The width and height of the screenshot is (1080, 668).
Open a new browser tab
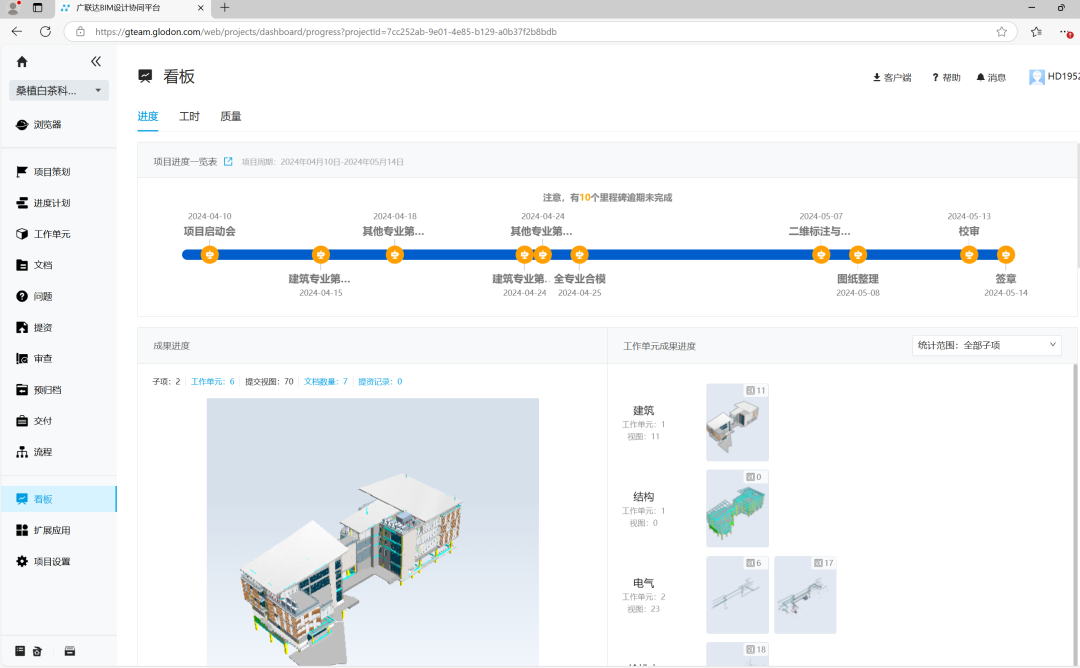[x=225, y=8]
